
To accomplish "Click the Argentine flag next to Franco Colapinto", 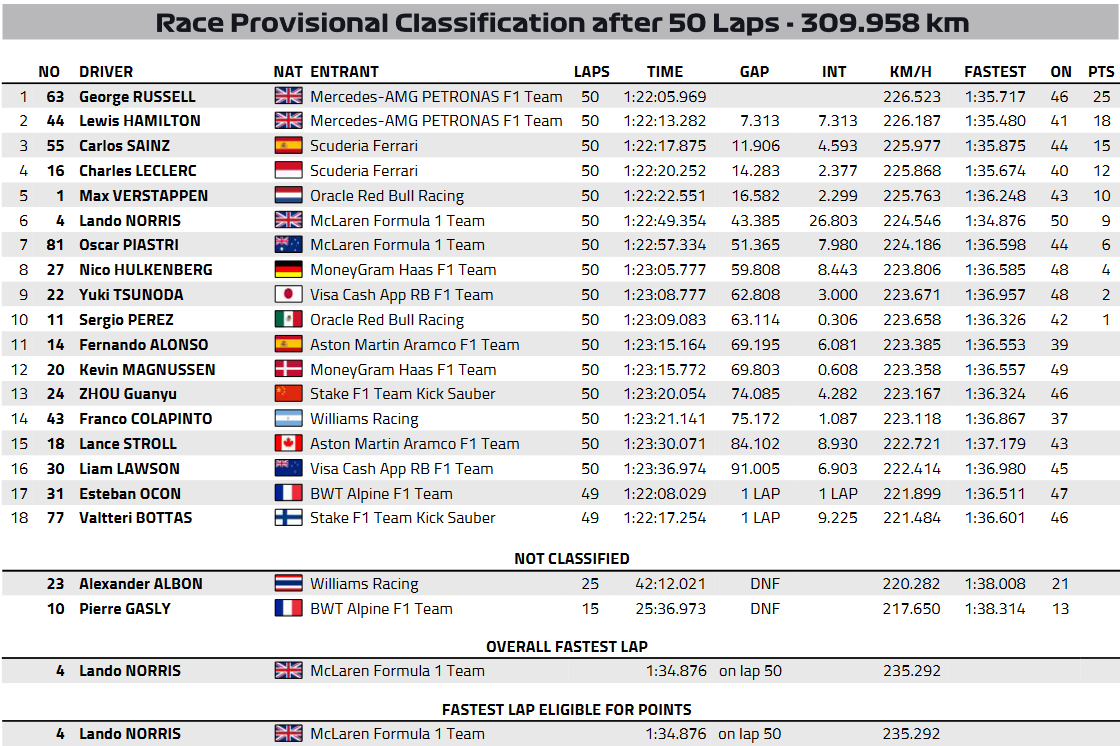I will (288, 419).
